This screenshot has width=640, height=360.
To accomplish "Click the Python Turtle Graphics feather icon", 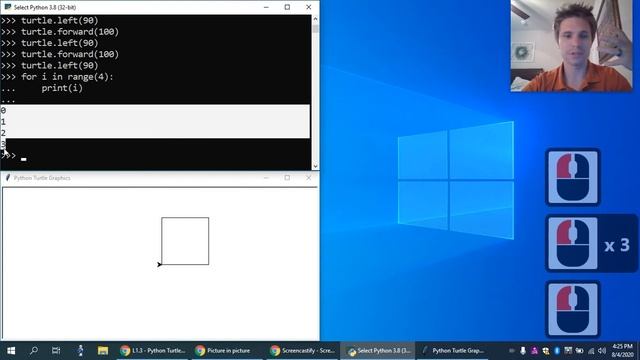I will (x=7, y=178).
